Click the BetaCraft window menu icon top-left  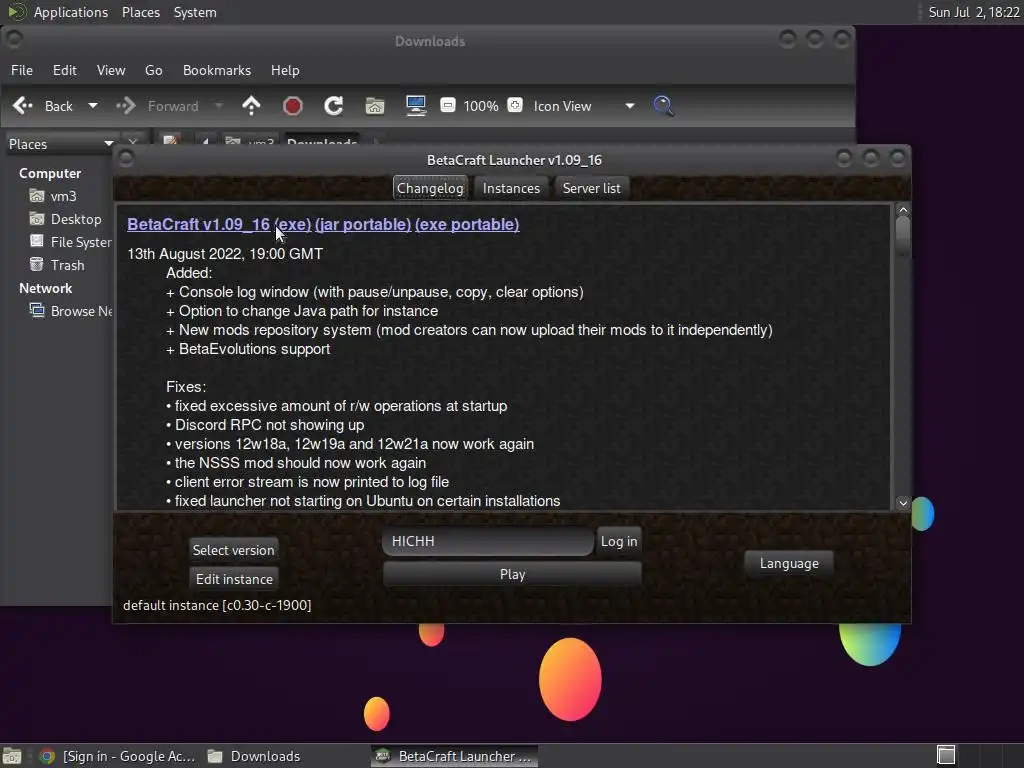(126, 158)
